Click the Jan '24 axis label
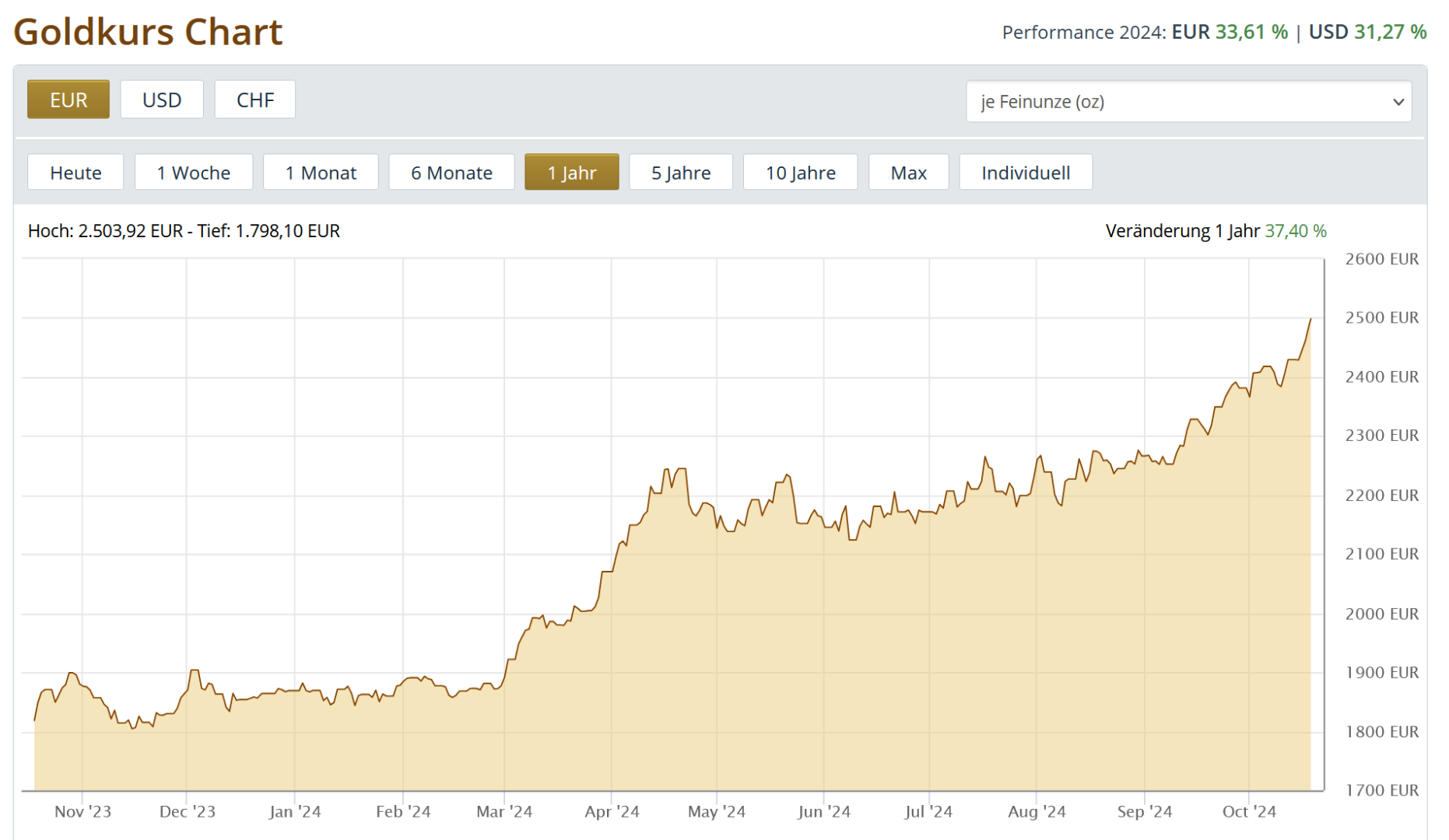This screenshot has height=840, width=1449. click(x=295, y=812)
